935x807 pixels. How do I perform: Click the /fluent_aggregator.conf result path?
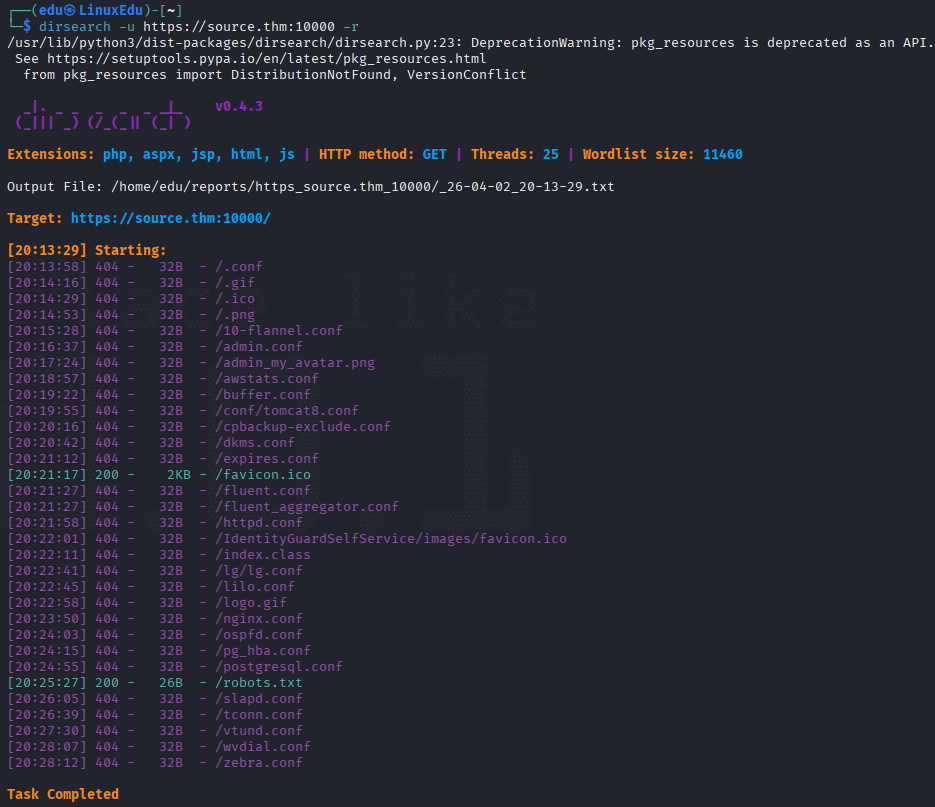coord(307,506)
